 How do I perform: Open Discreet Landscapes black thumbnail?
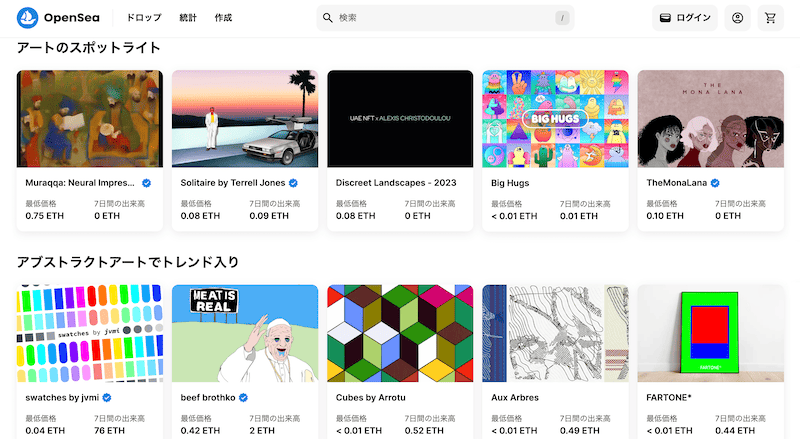coord(400,118)
